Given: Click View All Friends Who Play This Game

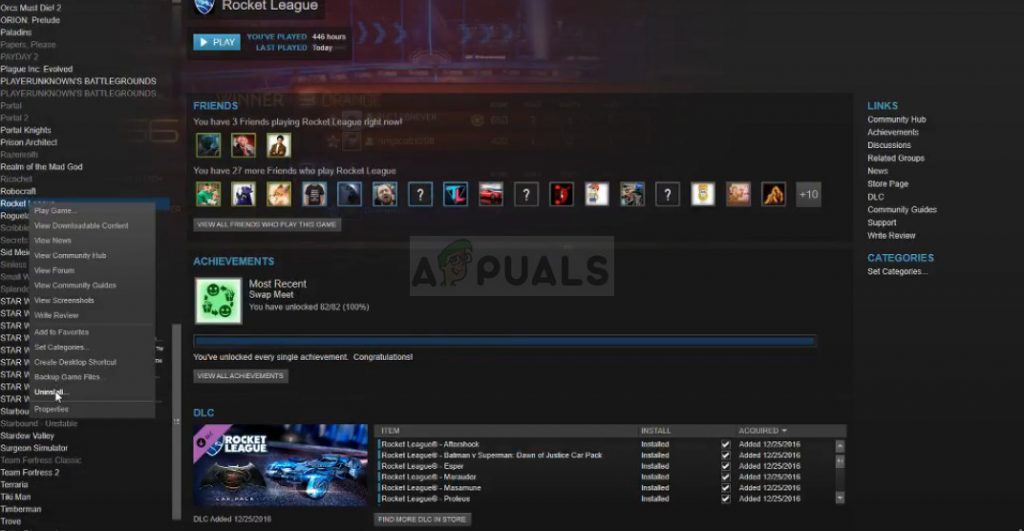Looking at the screenshot, I should pos(266,224).
